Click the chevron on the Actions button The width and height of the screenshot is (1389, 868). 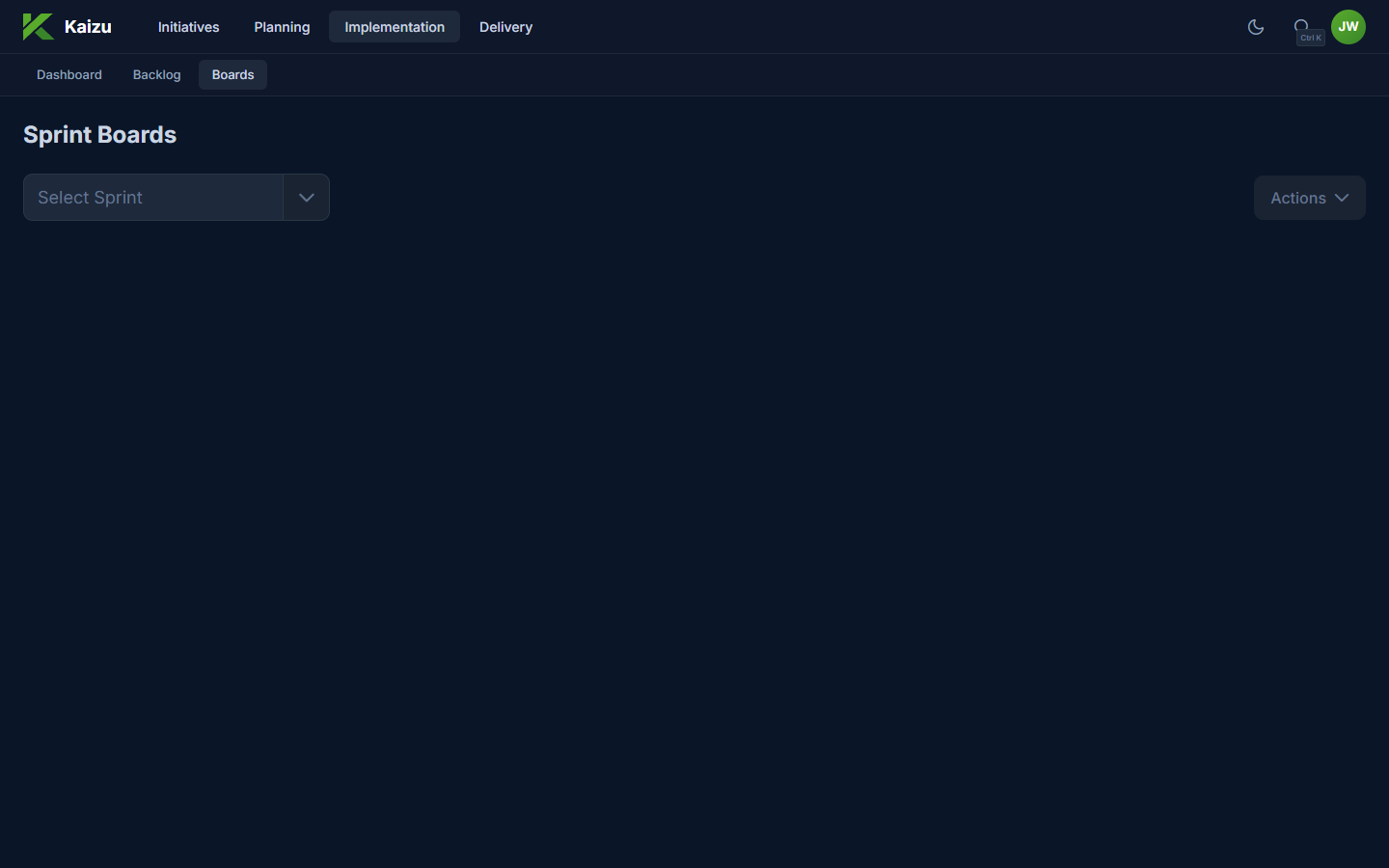pos(1342,198)
